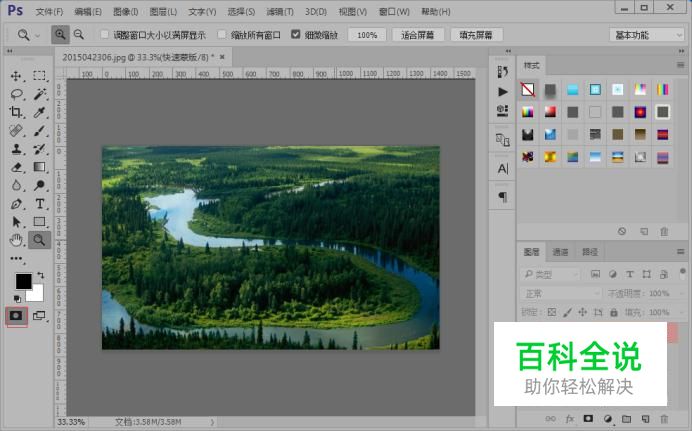Open the History panel icon
This screenshot has height=431, width=692.
(x=502, y=71)
